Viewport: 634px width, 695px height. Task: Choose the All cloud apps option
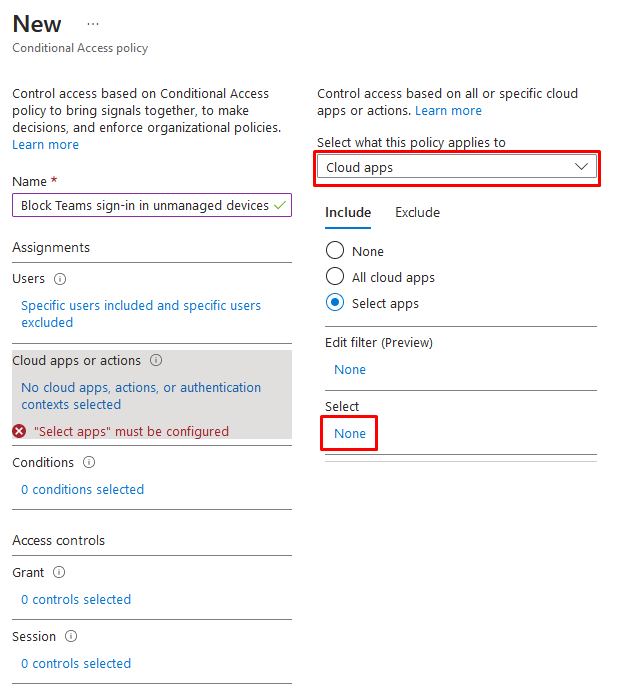click(335, 276)
